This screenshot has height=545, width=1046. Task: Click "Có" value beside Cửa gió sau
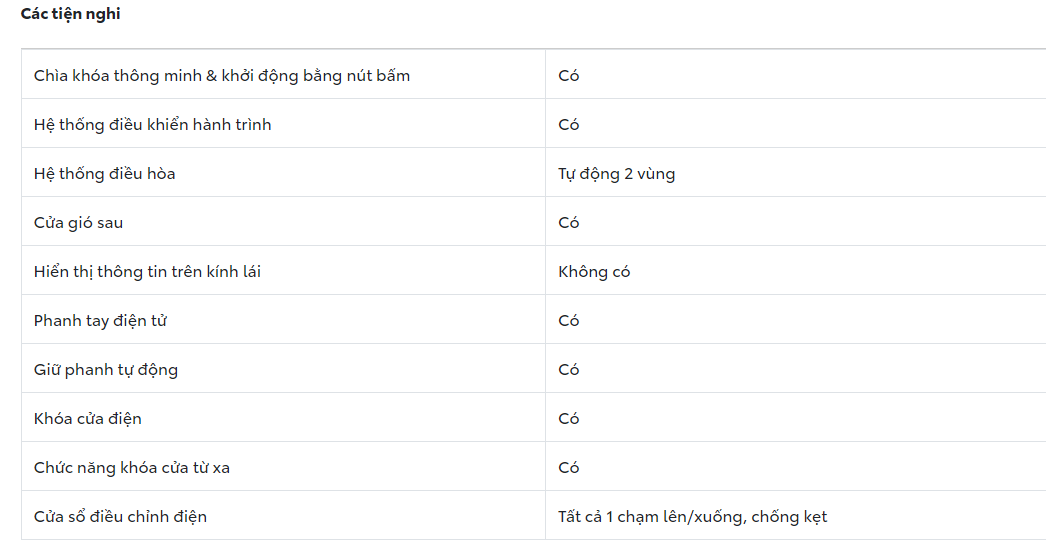(569, 223)
